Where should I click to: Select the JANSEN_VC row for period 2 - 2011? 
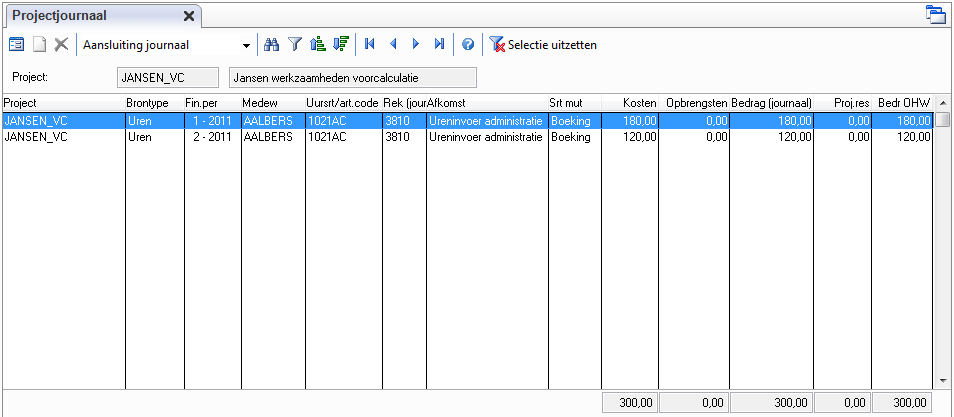[468, 137]
